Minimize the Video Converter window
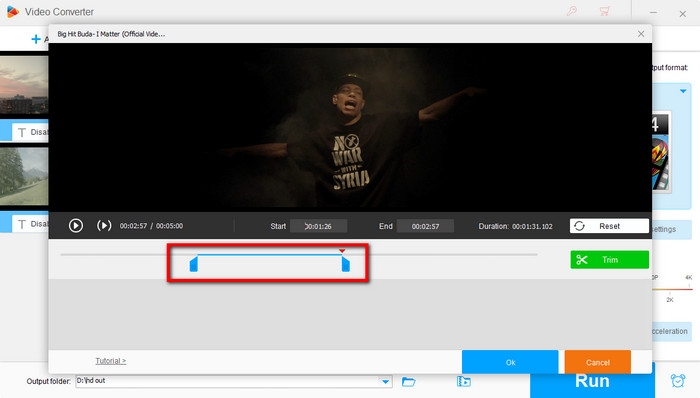 click(x=653, y=13)
